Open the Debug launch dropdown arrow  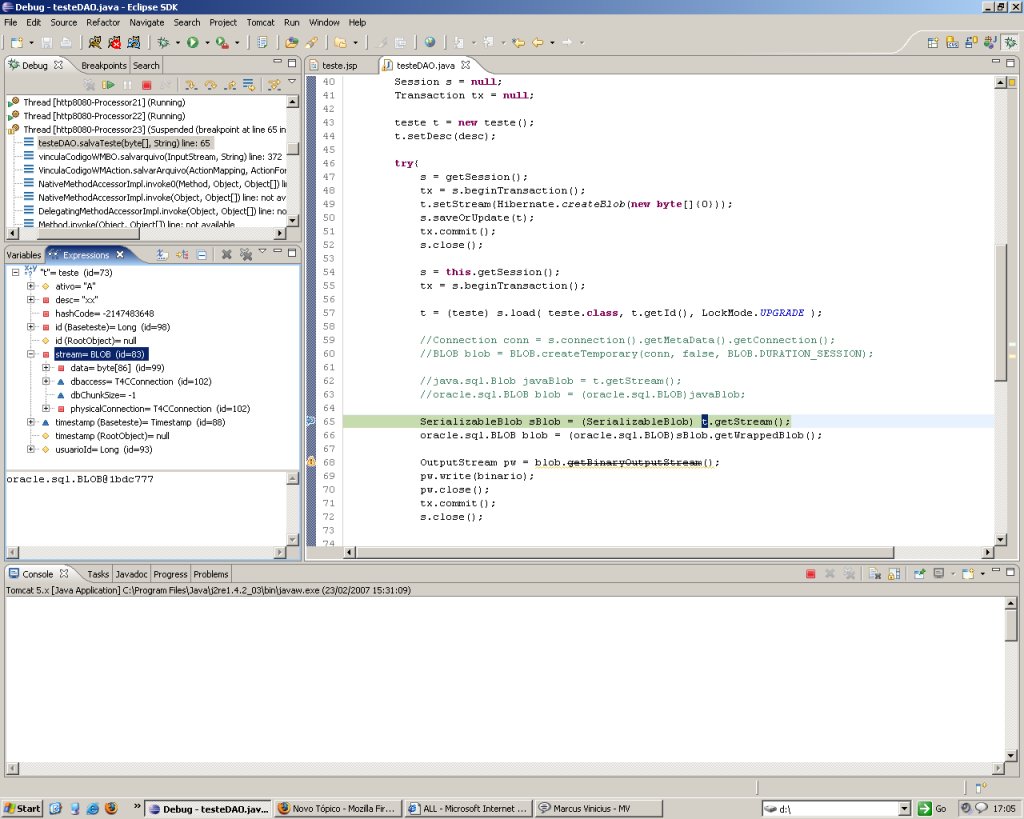(178, 43)
